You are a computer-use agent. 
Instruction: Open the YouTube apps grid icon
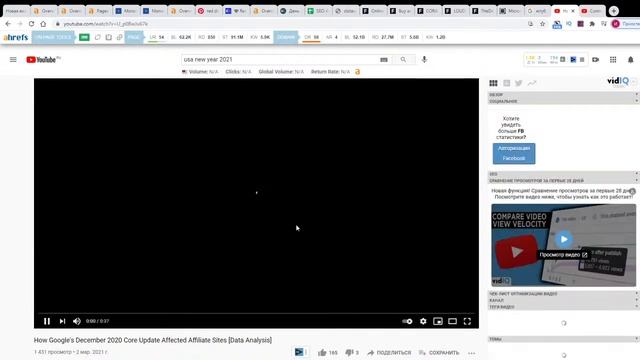[613, 60]
